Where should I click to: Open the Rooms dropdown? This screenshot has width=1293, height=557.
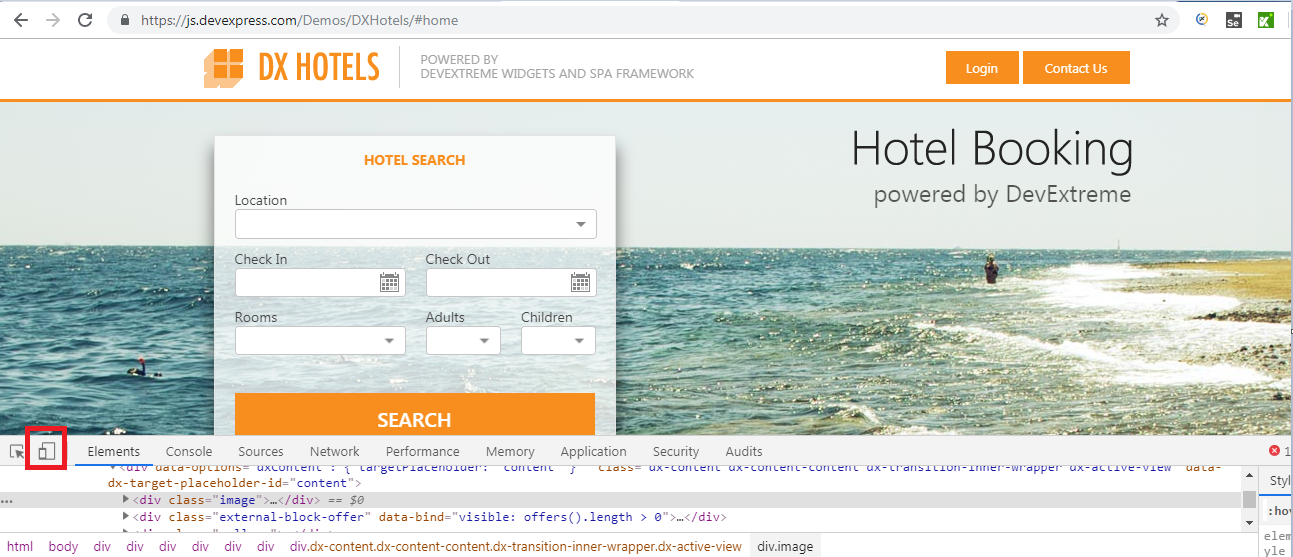pos(390,341)
